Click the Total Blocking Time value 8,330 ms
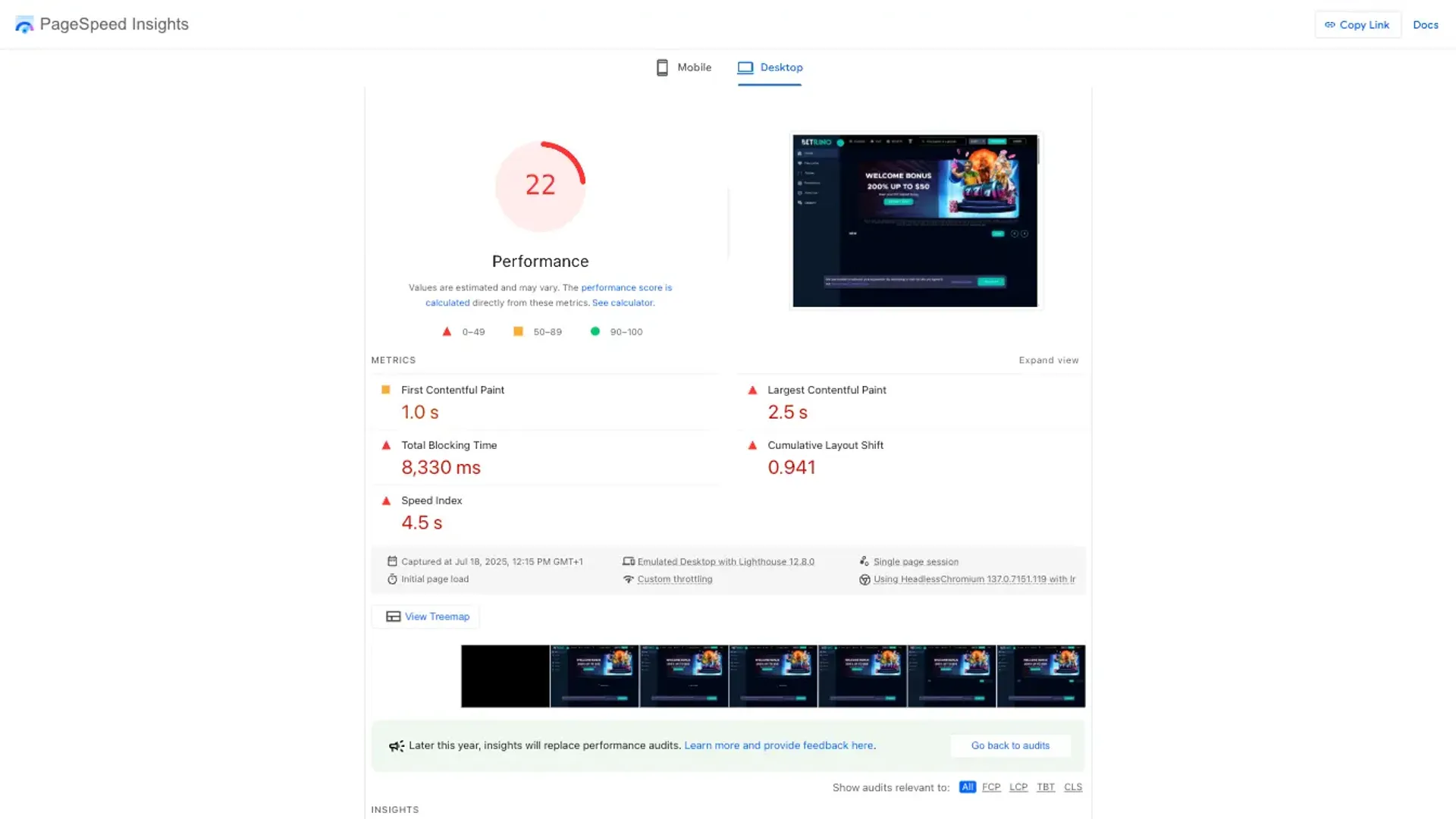The height and width of the screenshot is (819, 1456). (x=441, y=468)
